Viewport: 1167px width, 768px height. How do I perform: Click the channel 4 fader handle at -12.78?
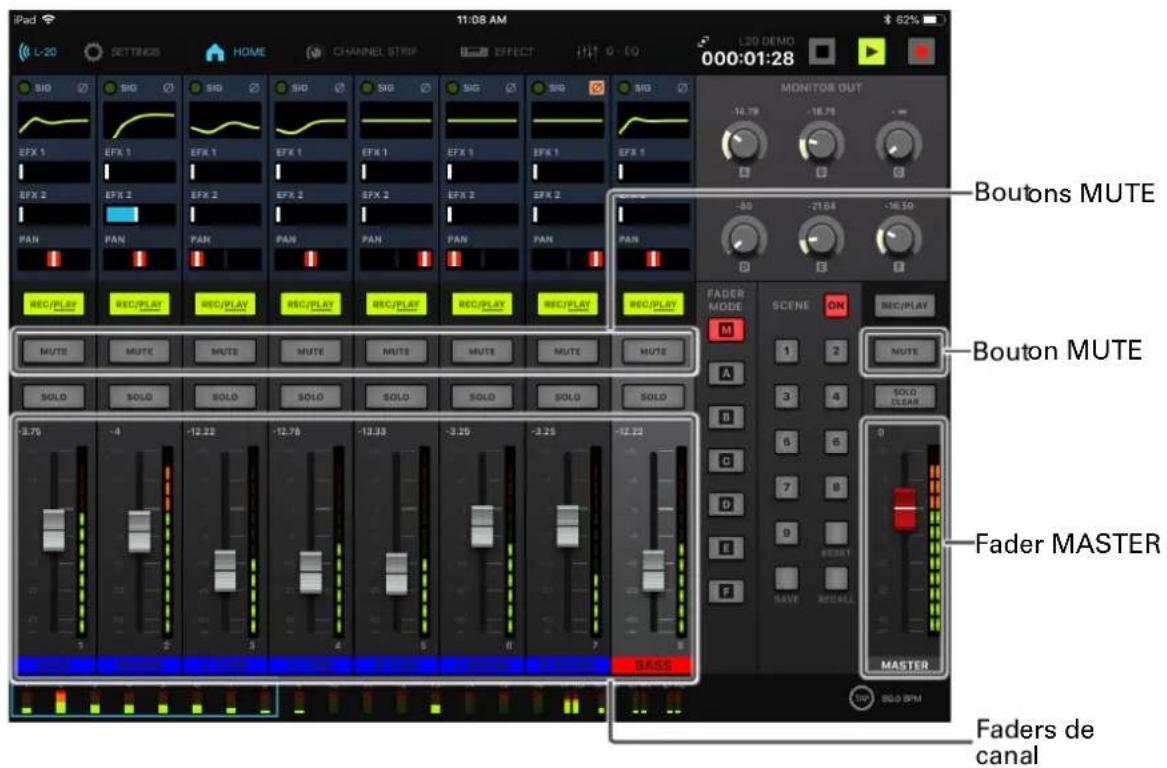[x=310, y=572]
